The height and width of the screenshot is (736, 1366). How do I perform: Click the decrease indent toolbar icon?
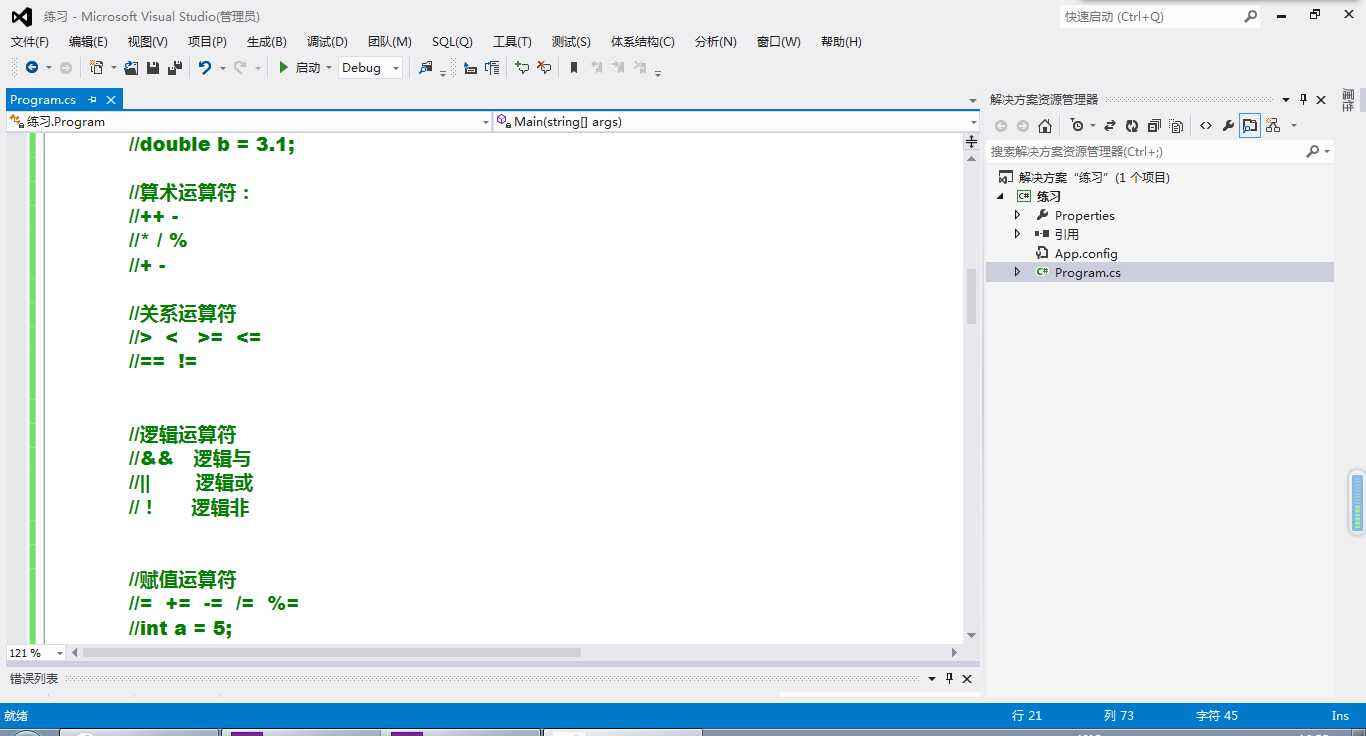click(x=470, y=68)
